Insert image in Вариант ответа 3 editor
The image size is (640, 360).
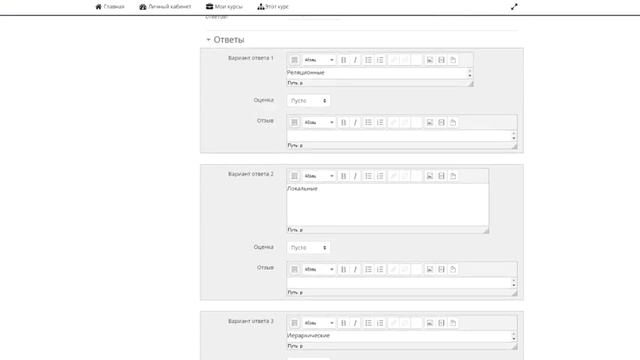point(430,323)
